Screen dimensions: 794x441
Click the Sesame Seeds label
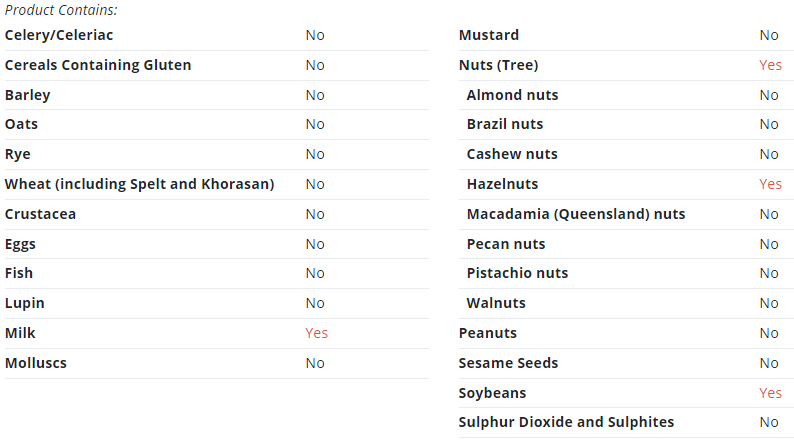[x=508, y=363]
